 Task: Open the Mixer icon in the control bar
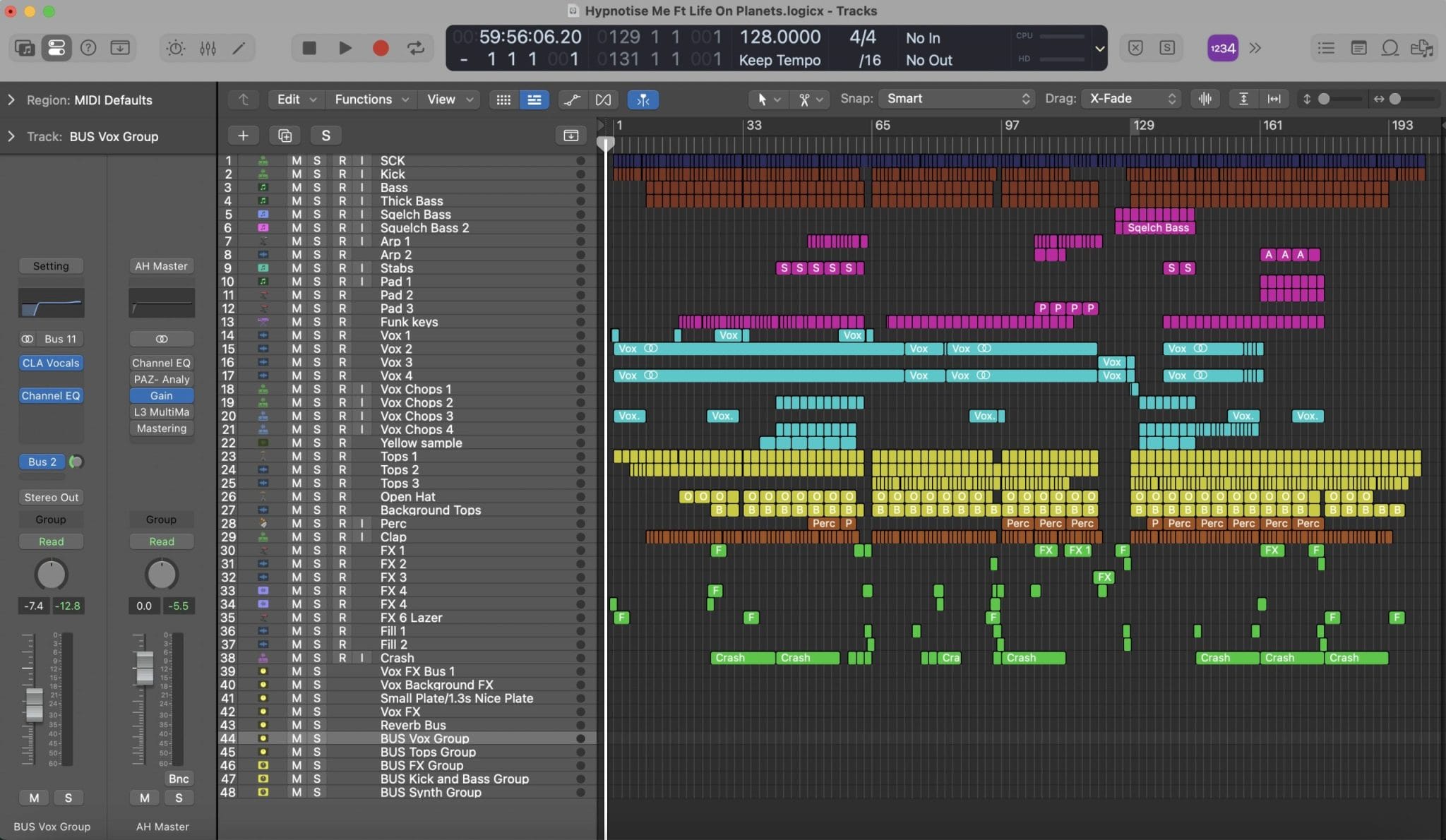click(x=208, y=47)
